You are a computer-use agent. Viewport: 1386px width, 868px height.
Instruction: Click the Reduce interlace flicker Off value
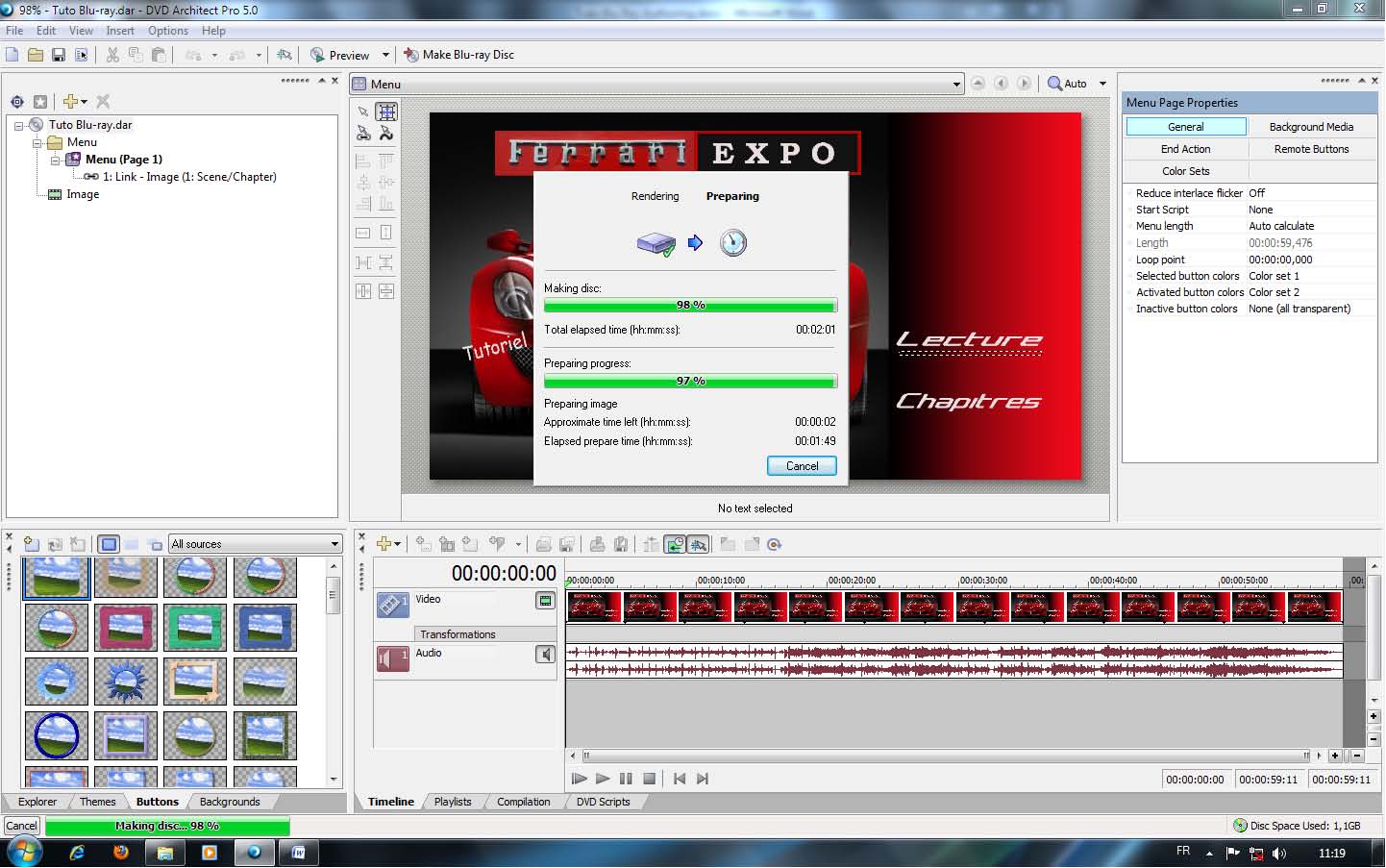pos(1257,193)
